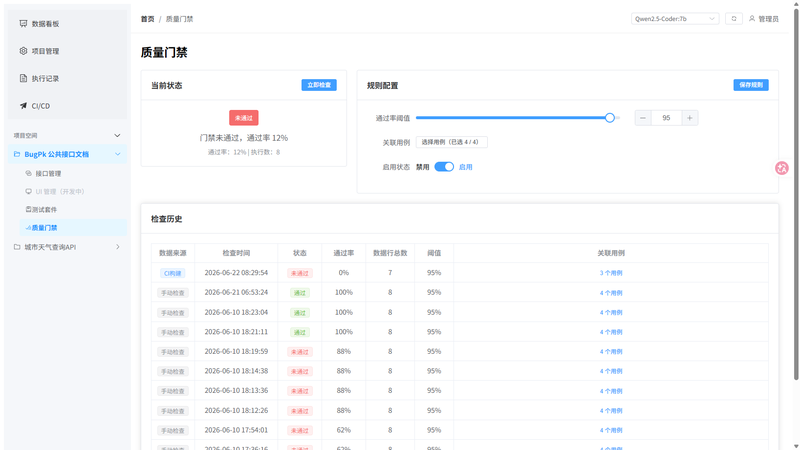The height and width of the screenshot is (450, 800).
Task: Open 项目管理 menu item
Action: click(67, 51)
